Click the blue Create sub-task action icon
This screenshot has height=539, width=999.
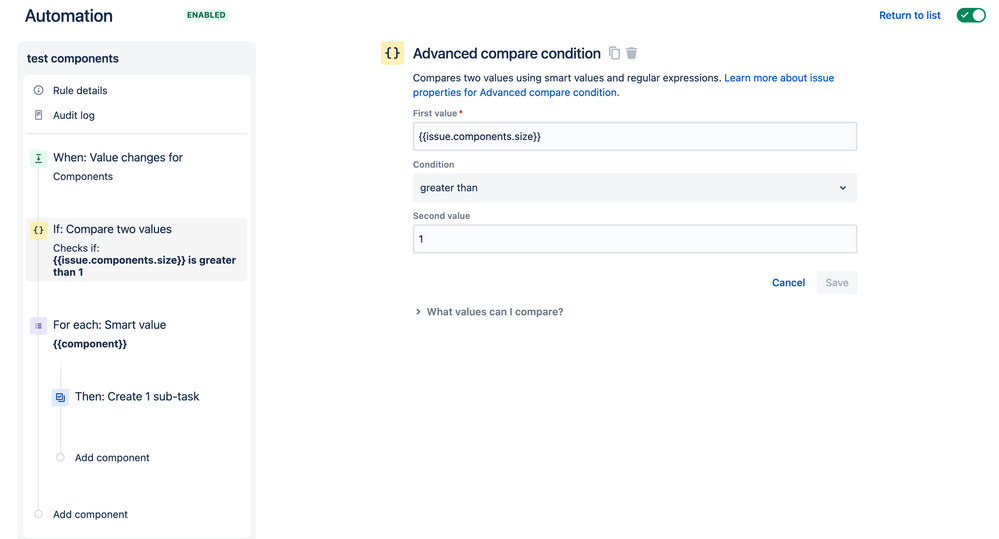pos(60,397)
